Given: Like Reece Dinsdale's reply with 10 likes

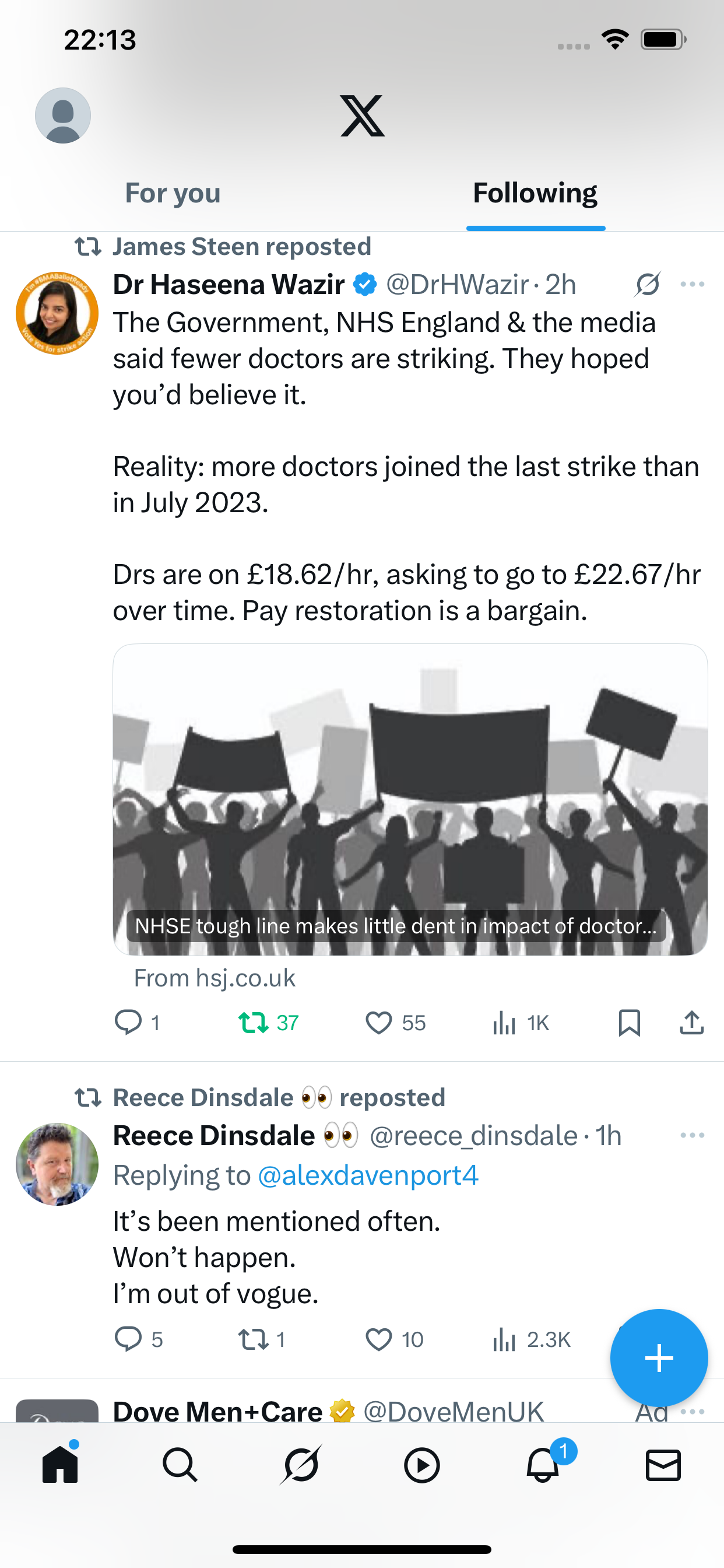Looking at the screenshot, I should (x=378, y=1339).
